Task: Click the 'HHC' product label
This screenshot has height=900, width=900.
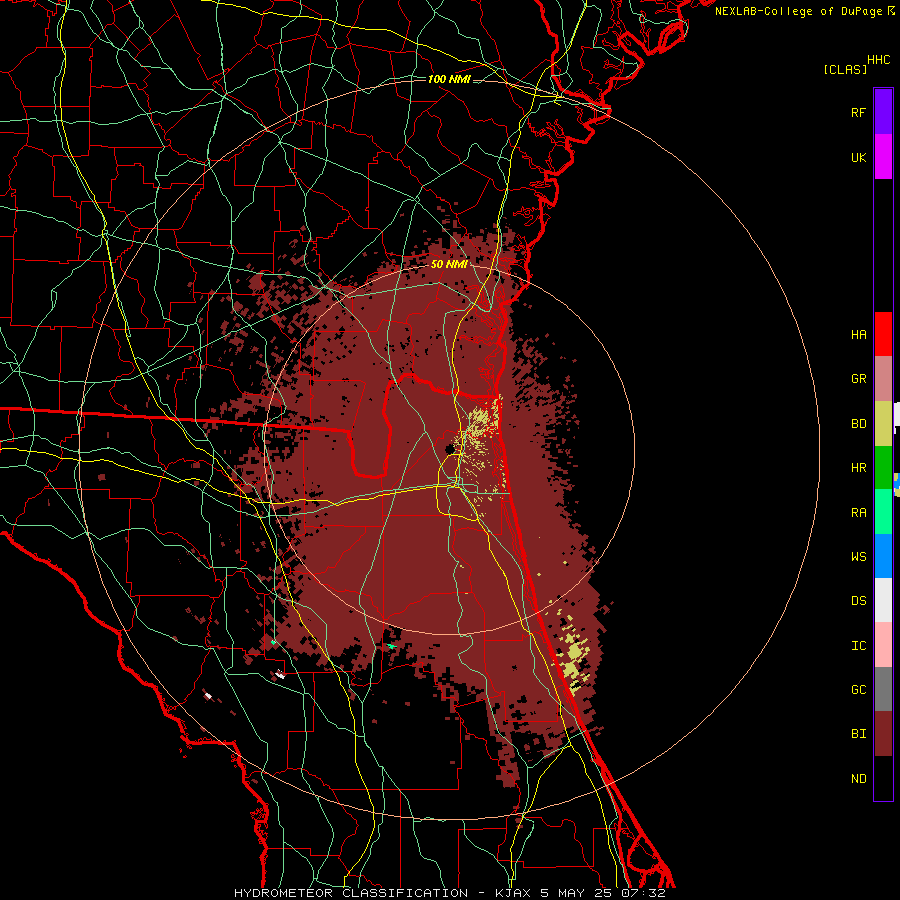Action: click(878, 60)
